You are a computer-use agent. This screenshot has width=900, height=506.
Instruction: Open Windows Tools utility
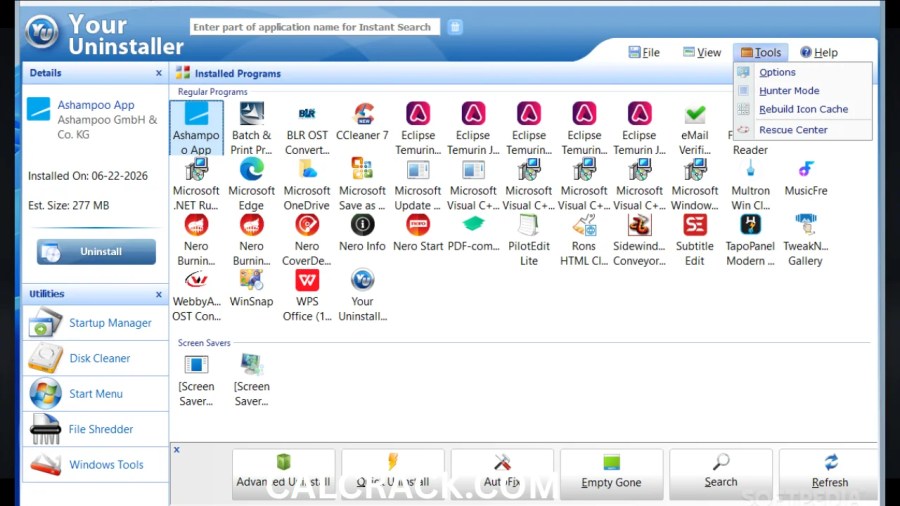tap(95, 465)
